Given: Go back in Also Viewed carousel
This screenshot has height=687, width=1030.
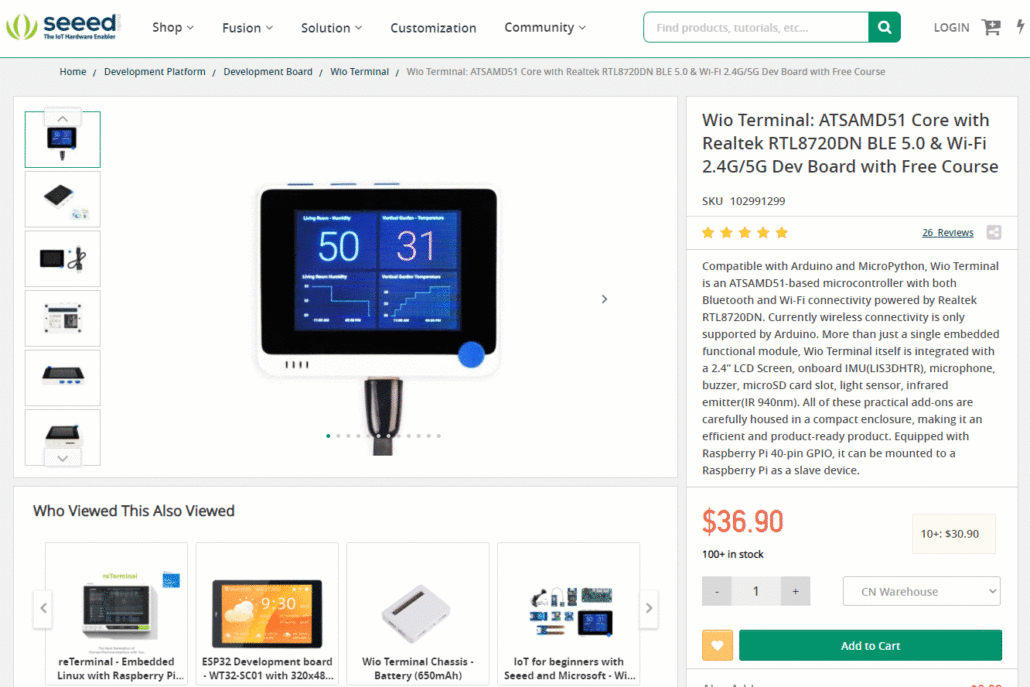Looking at the screenshot, I should 43,608.
